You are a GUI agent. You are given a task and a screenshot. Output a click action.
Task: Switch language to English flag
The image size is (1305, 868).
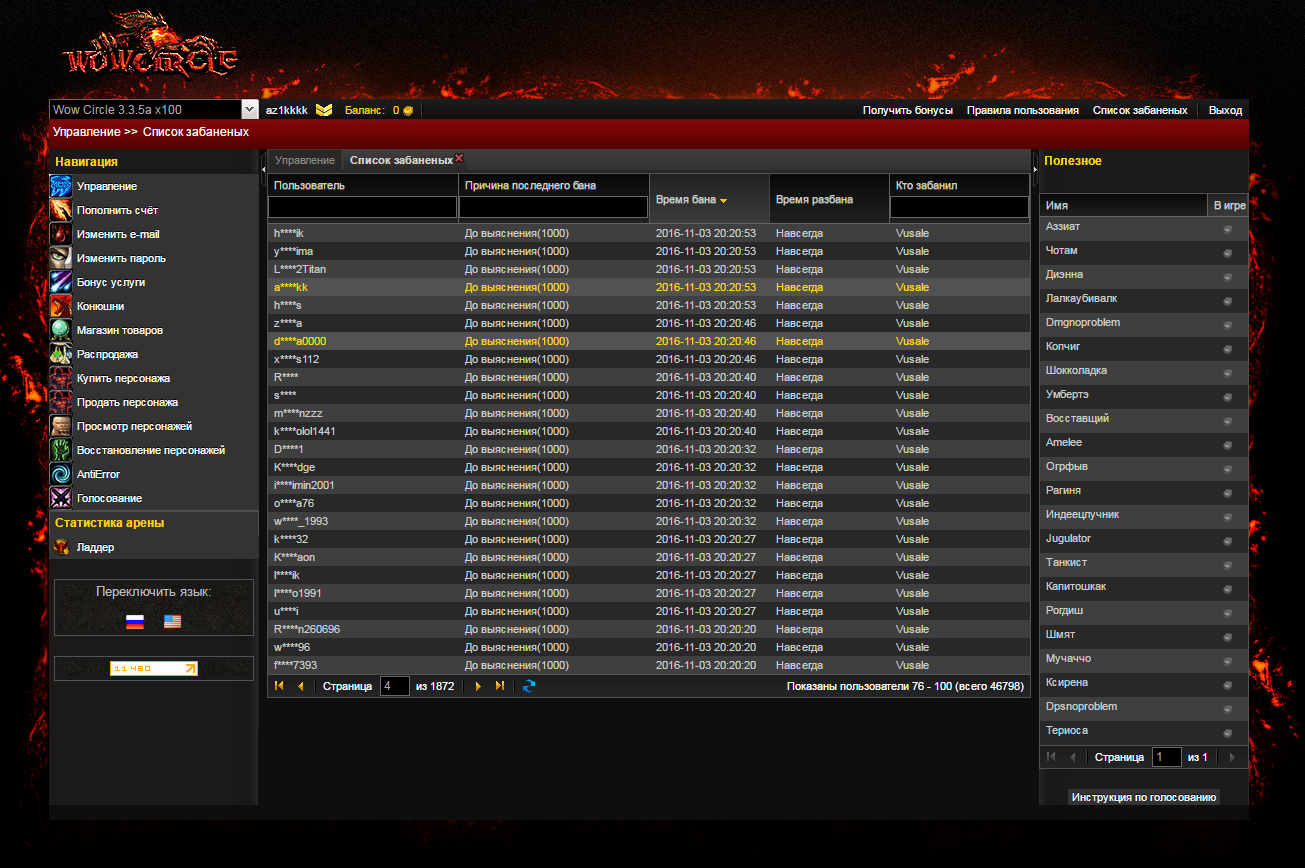click(x=172, y=622)
